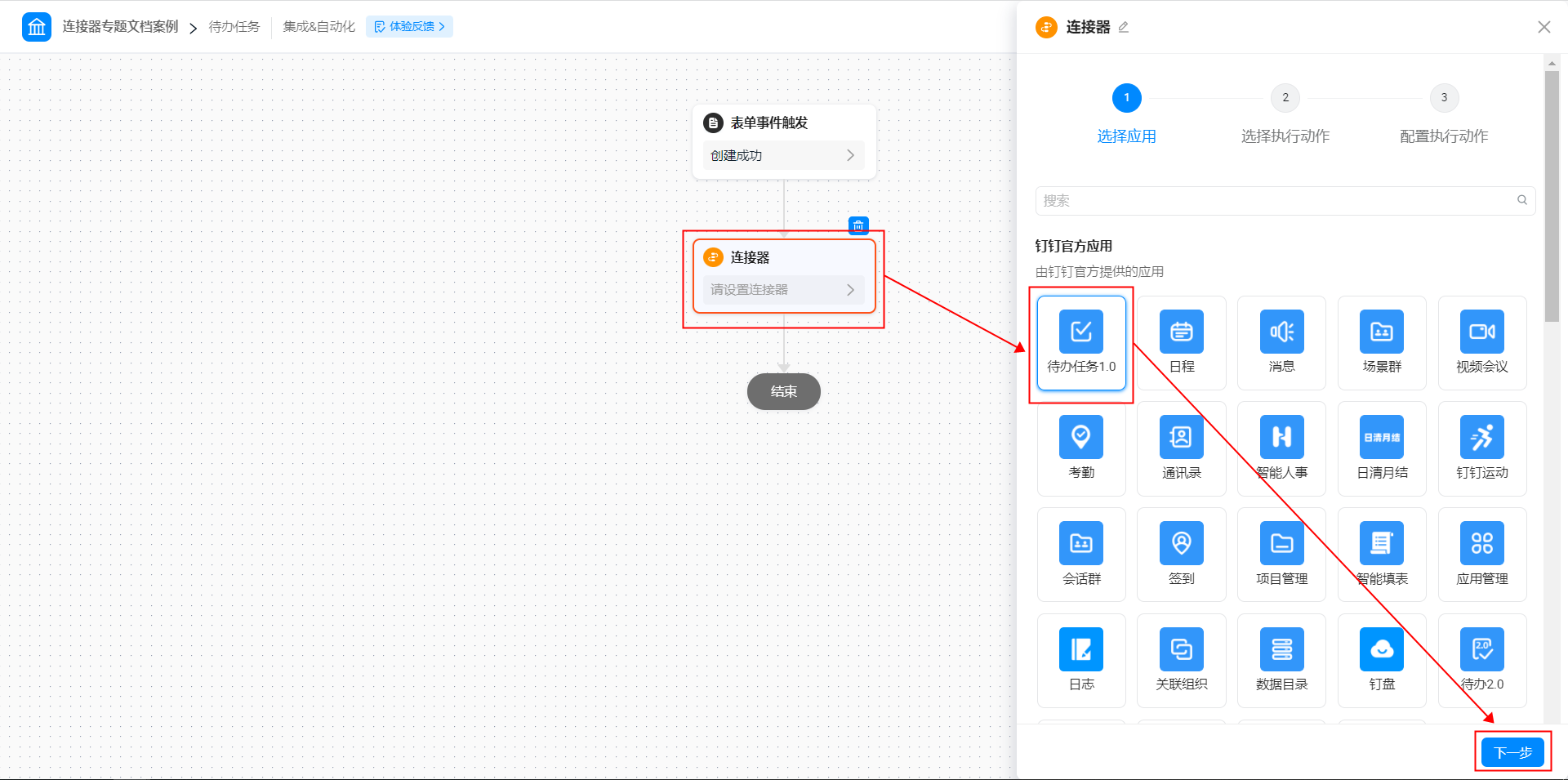Delete the 连接器 node with trash icon

(858, 225)
